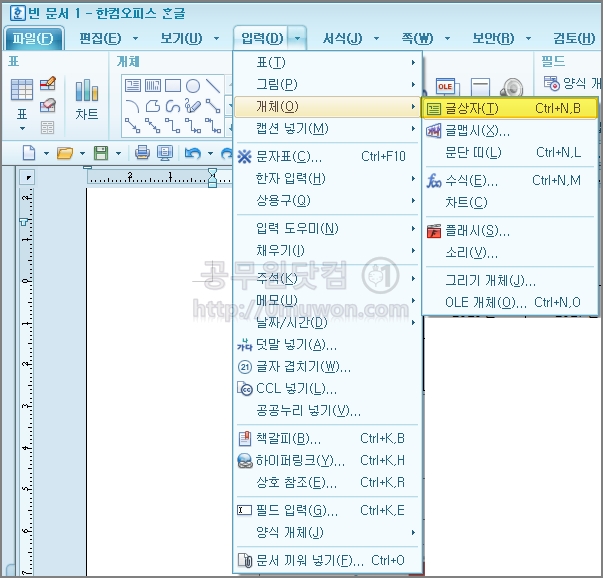Screen dimensions: 603x578
Task: Click the print icon in toolbar
Action: (x=142, y=153)
